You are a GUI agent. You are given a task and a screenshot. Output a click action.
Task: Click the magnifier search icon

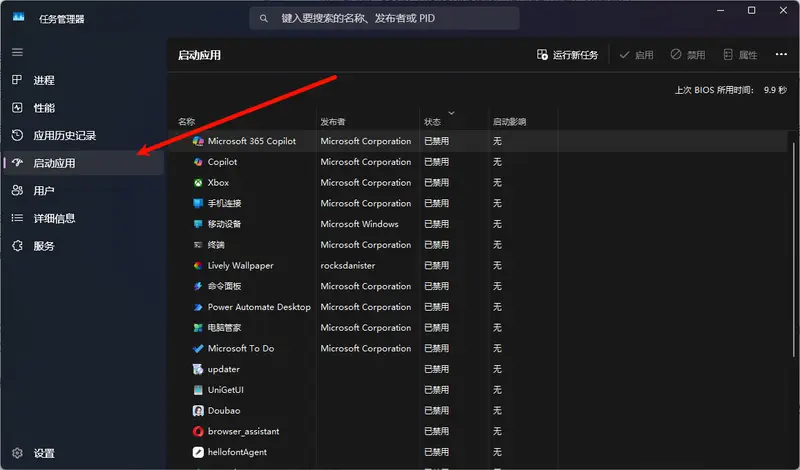click(x=263, y=18)
